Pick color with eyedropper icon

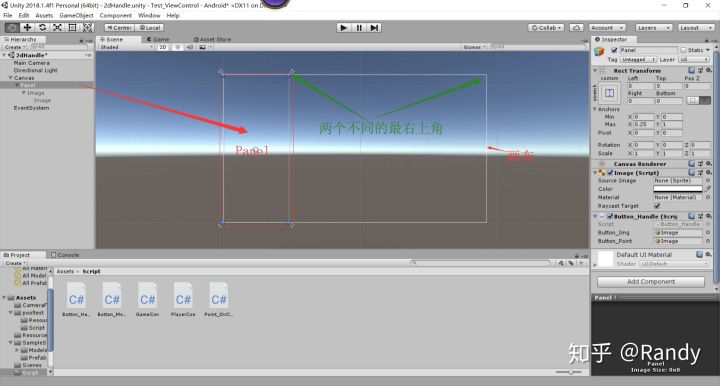pyautogui.click(x=708, y=189)
